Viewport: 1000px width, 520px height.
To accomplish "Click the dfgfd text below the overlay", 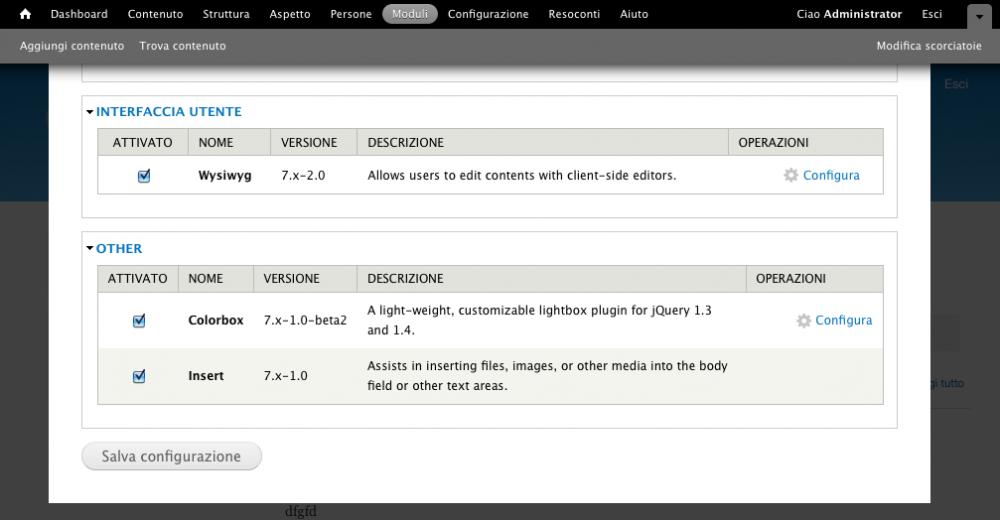I will [300, 511].
